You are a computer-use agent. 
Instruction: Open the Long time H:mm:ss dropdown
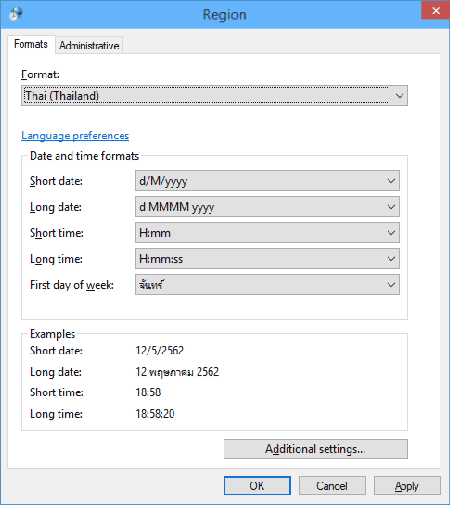[267, 259]
